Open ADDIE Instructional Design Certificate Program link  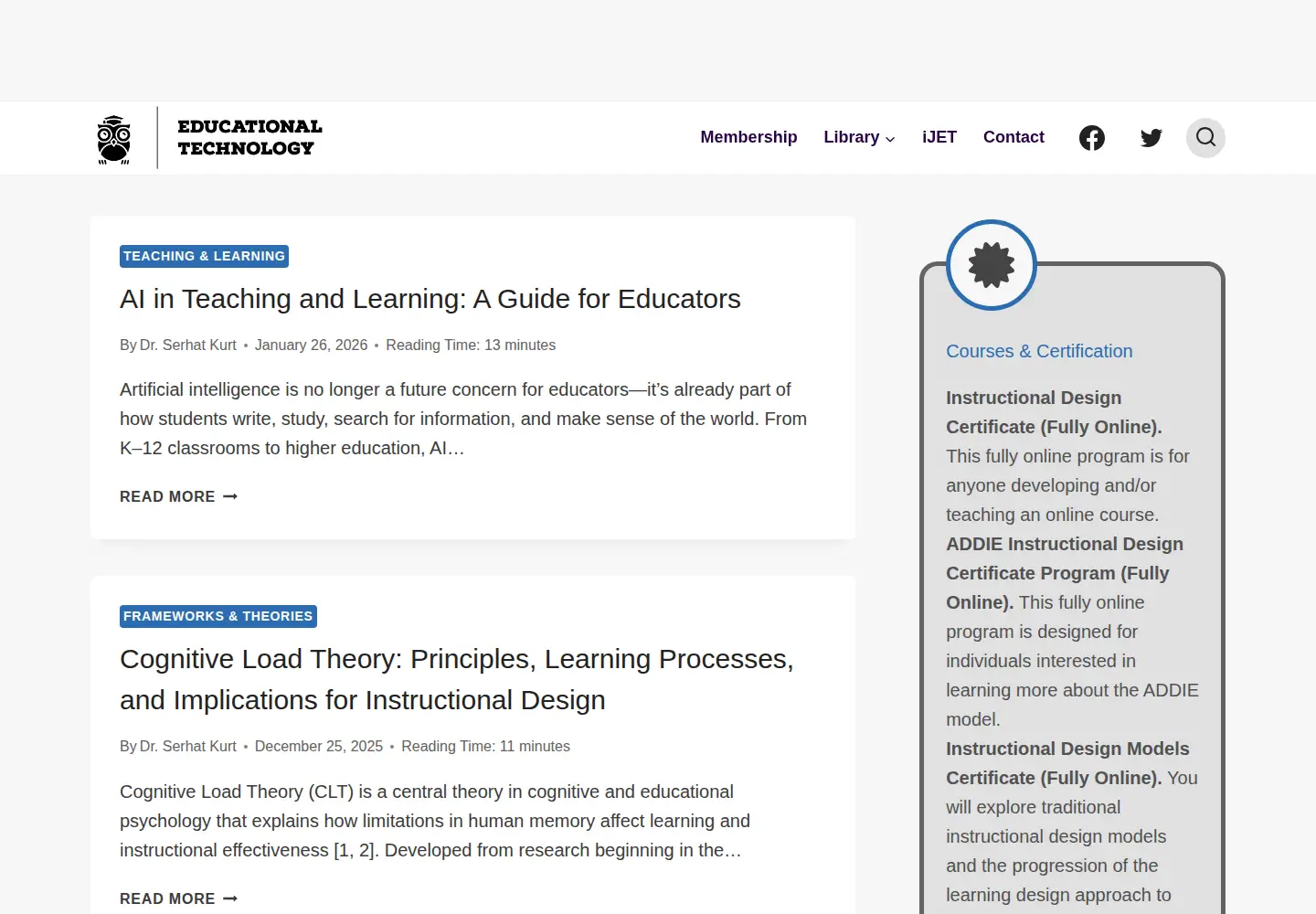pyautogui.click(x=1065, y=573)
